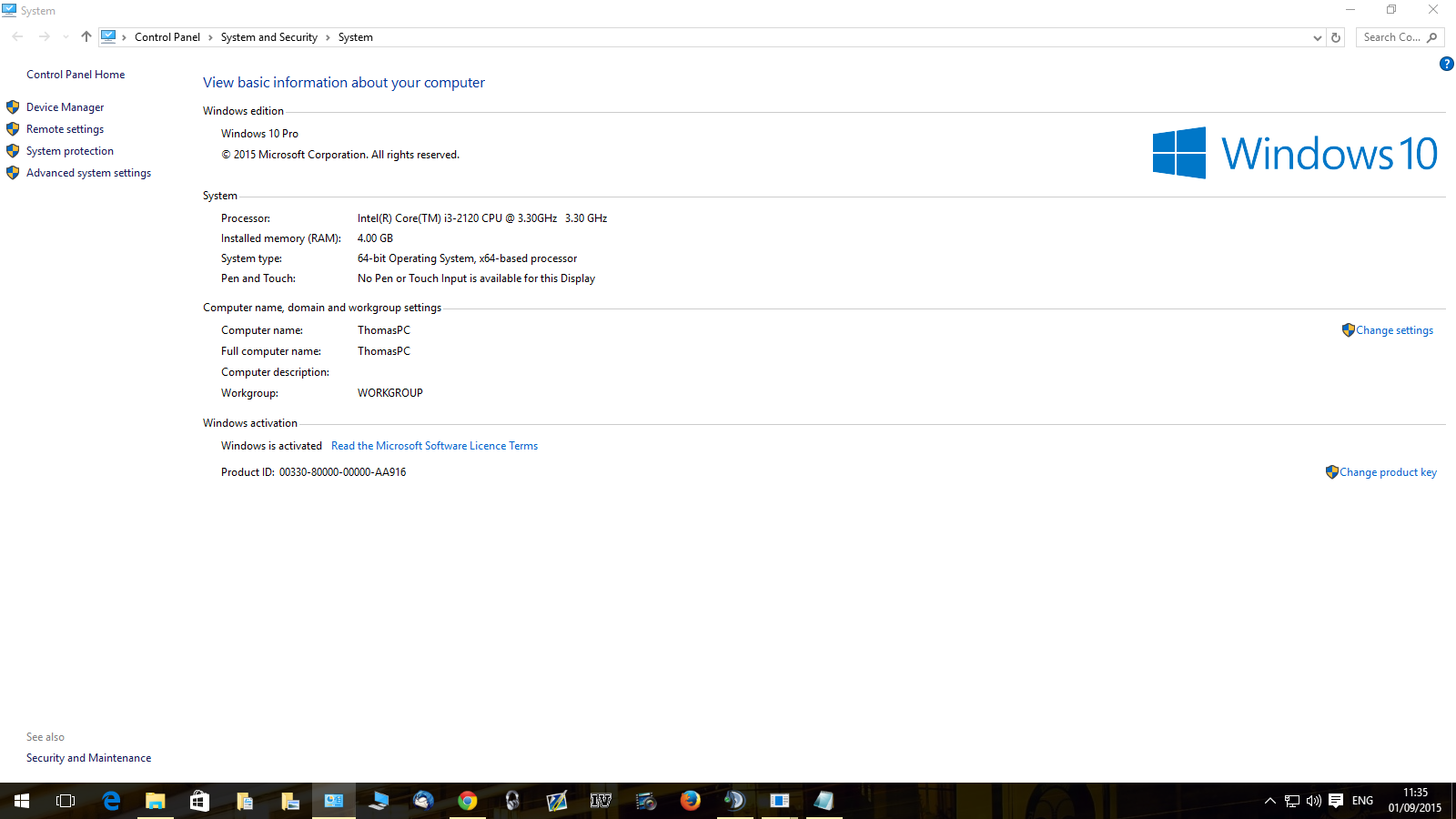Open Remote settings link
Image resolution: width=1456 pixels, height=819 pixels.
pyautogui.click(x=65, y=129)
